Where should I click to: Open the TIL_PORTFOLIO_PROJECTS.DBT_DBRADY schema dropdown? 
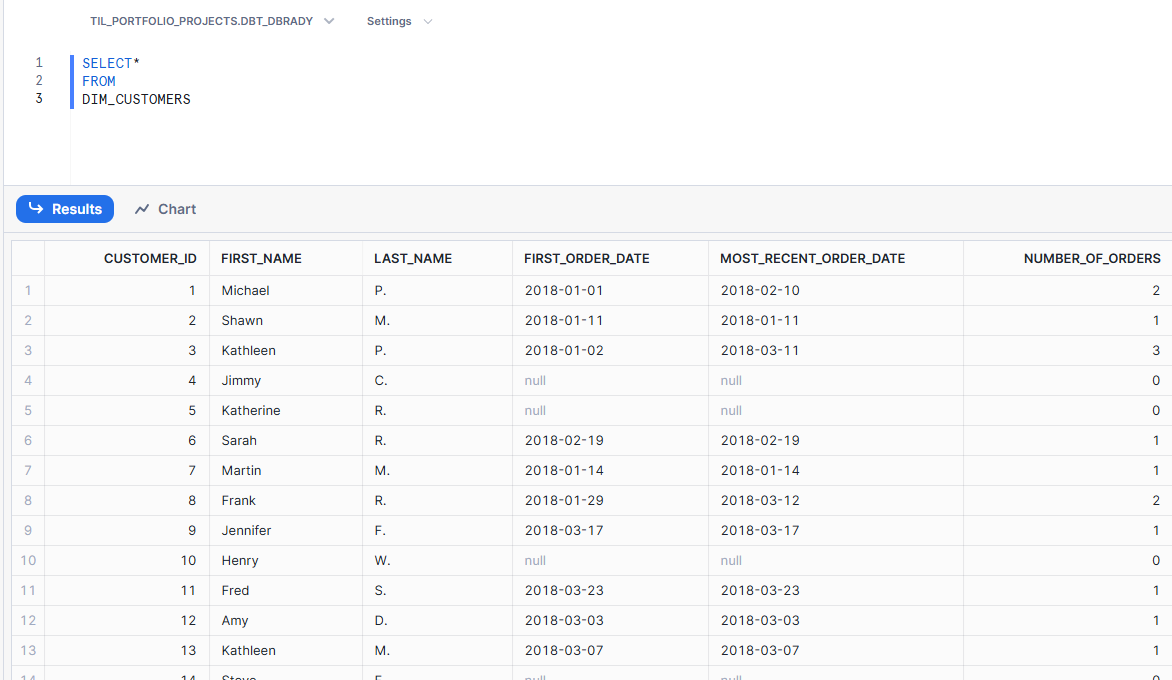(x=212, y=21)
